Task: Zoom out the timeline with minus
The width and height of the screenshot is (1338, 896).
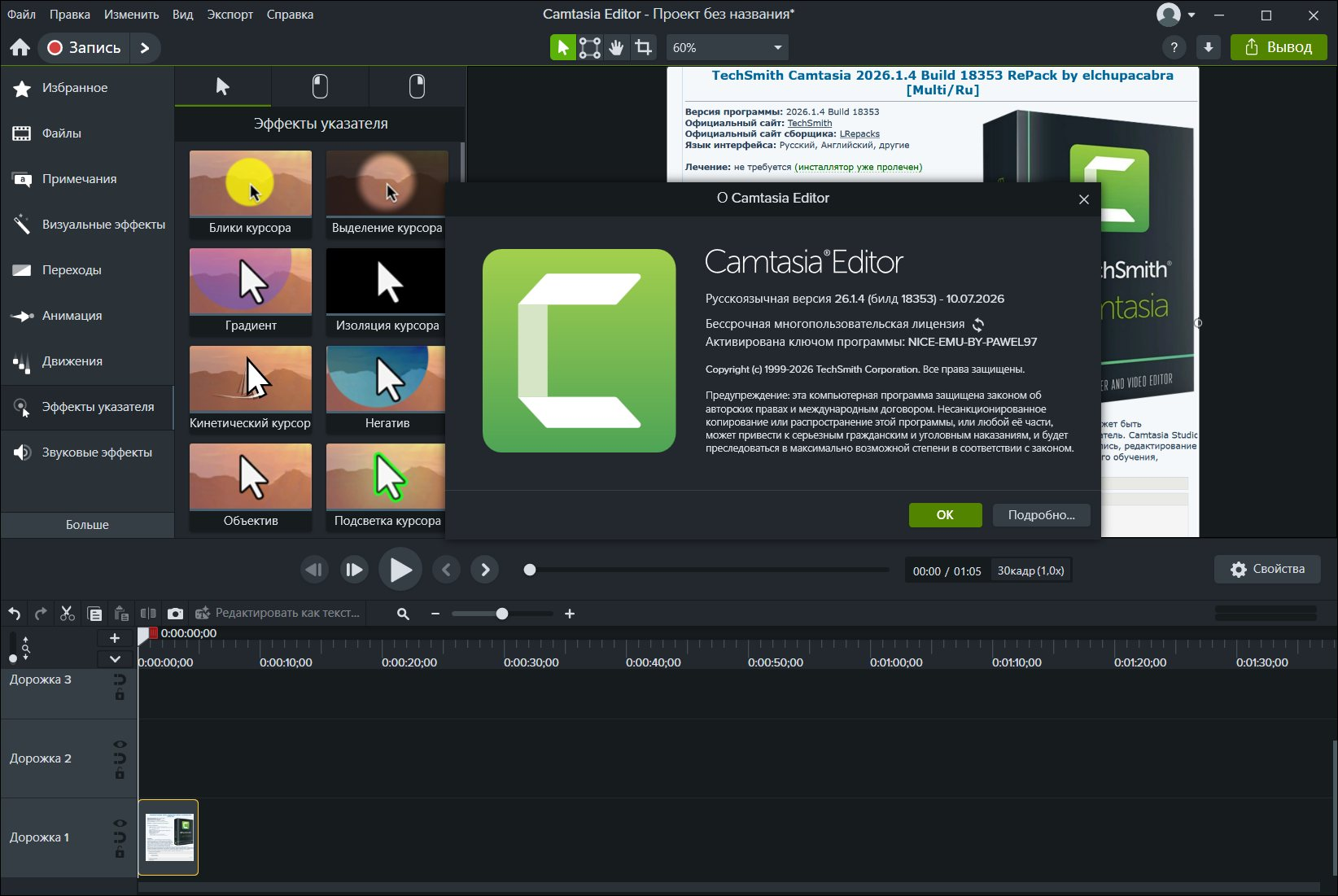Action: [435, 614]
